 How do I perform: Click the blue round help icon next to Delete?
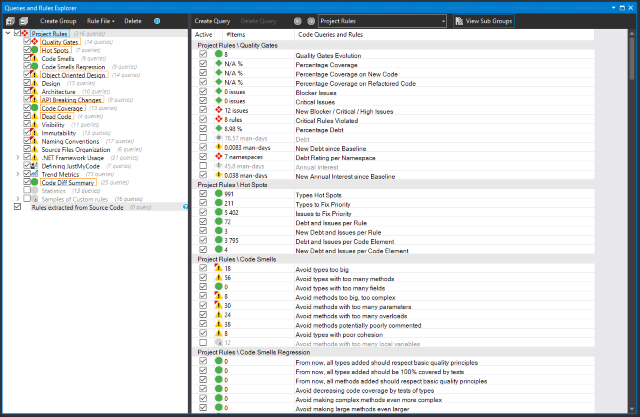[157, 21]
